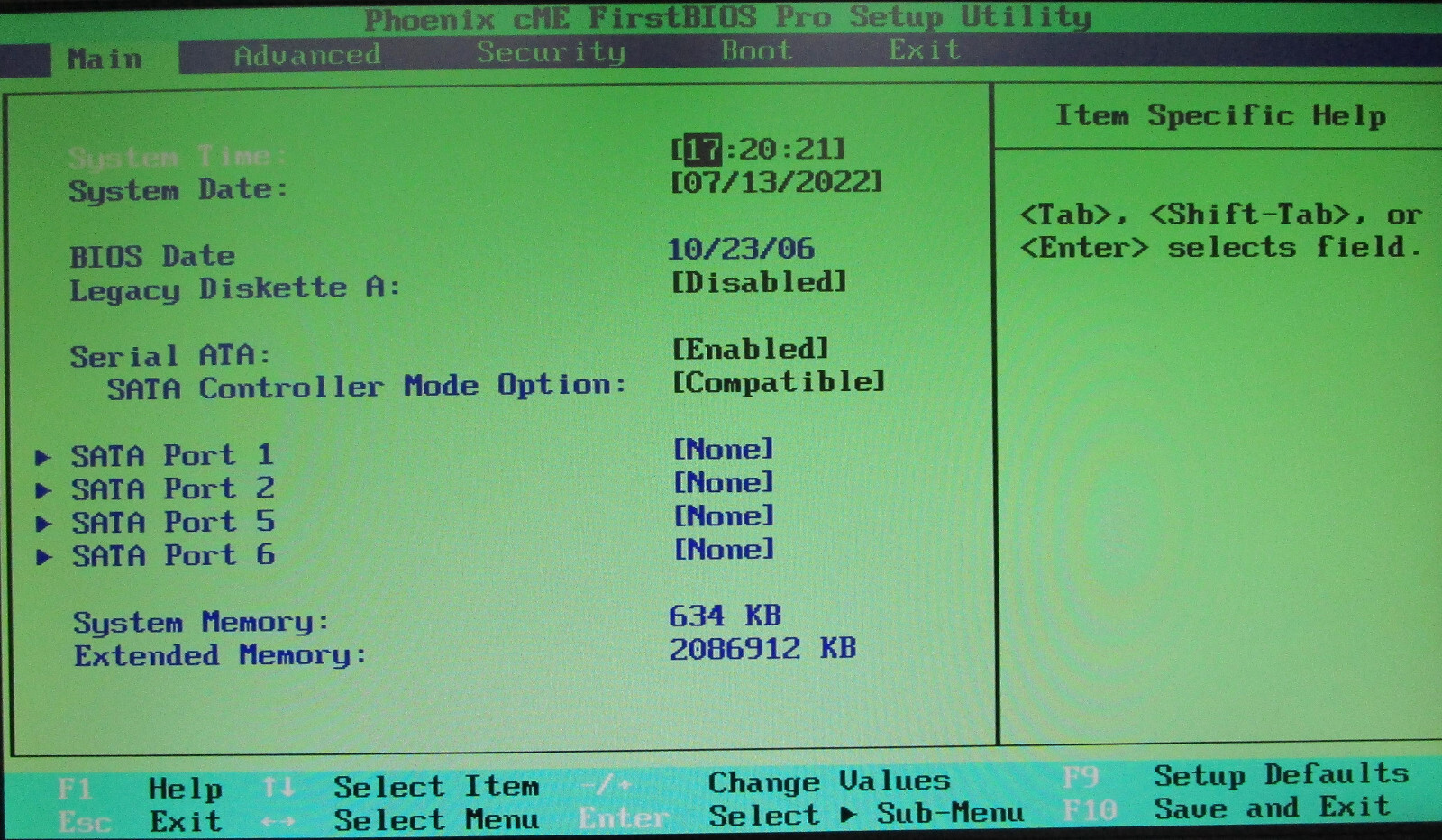
Task: Select SATA Port 5 None value
Action: tap(725, 516)
